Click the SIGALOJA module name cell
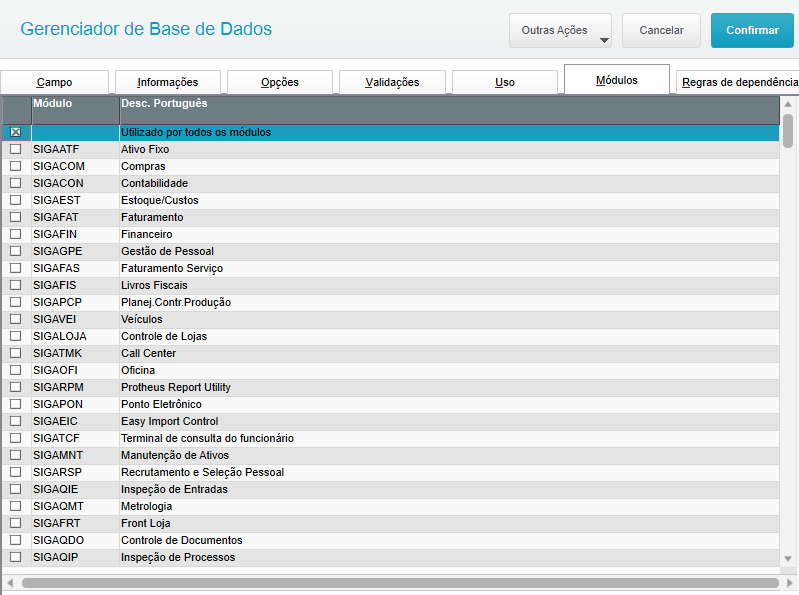 [x=75, y=336]
